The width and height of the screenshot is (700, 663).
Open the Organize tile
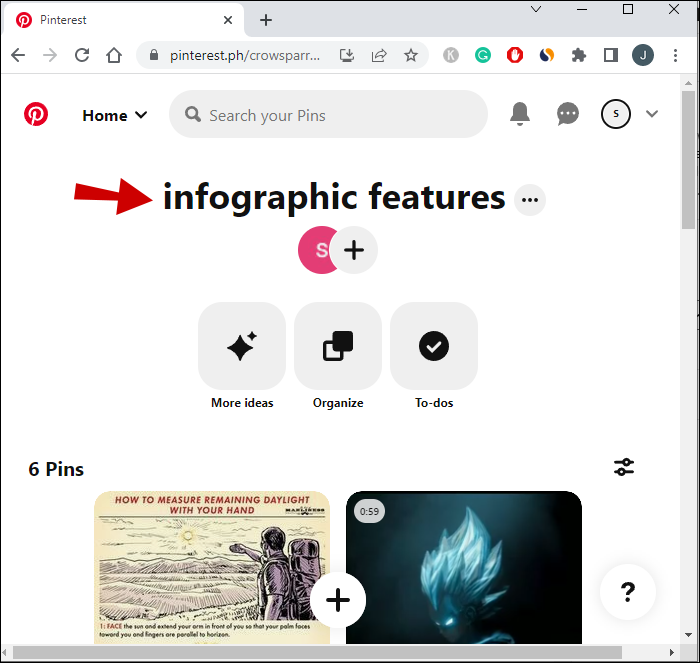(338, 346)
